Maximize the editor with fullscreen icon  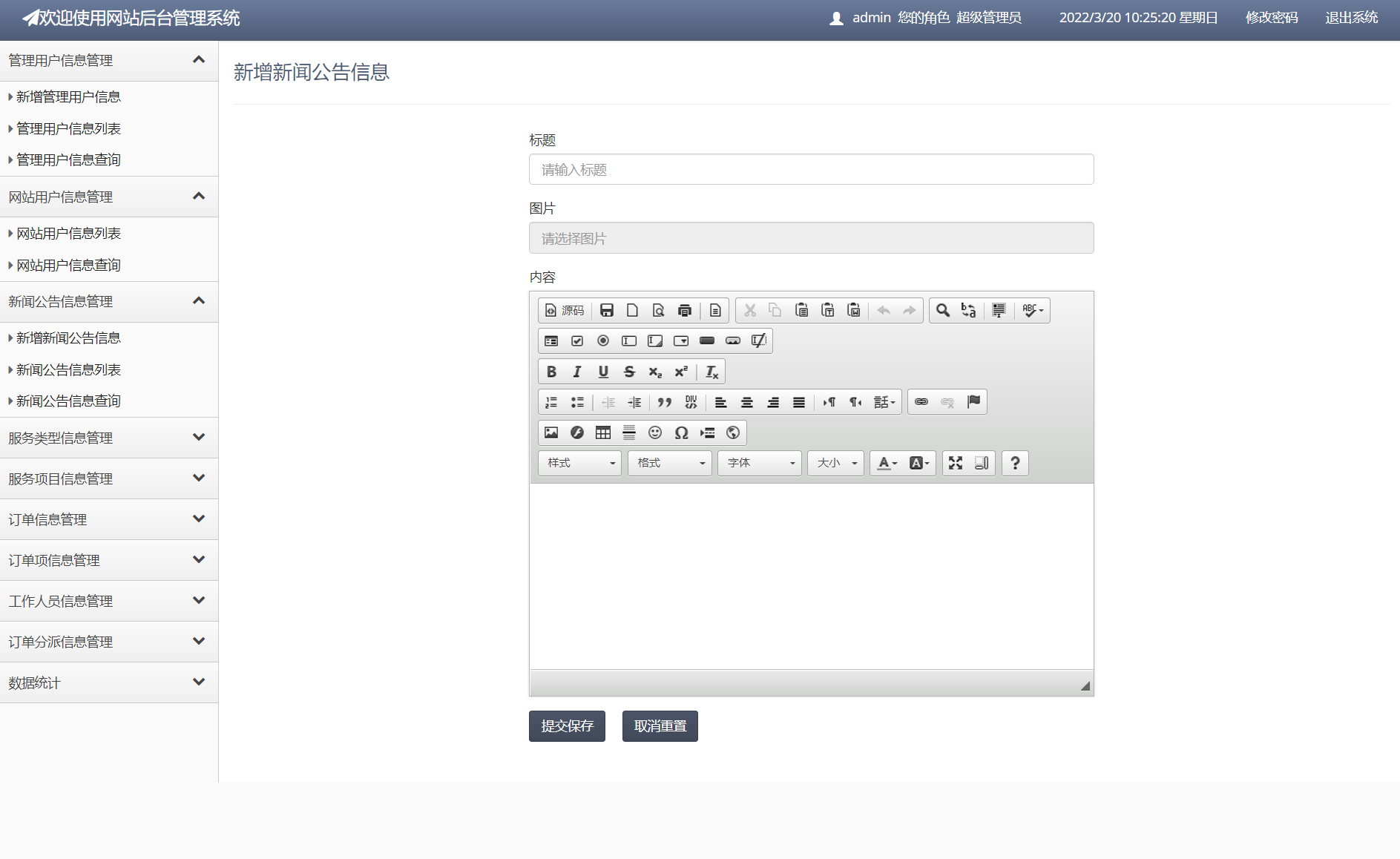click(956, 463)
